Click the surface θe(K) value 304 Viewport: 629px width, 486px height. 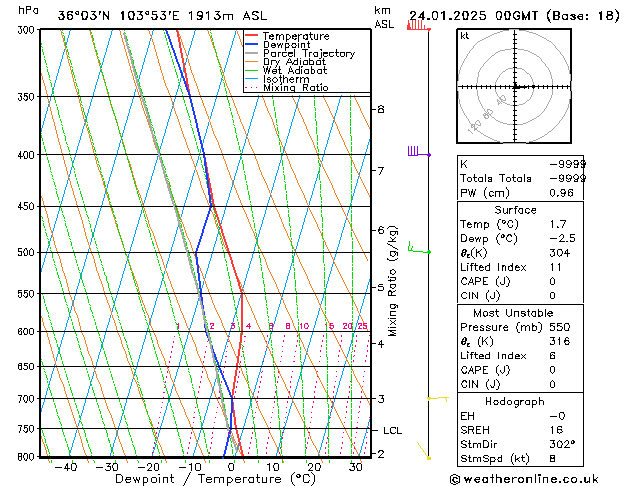[560, 253]
